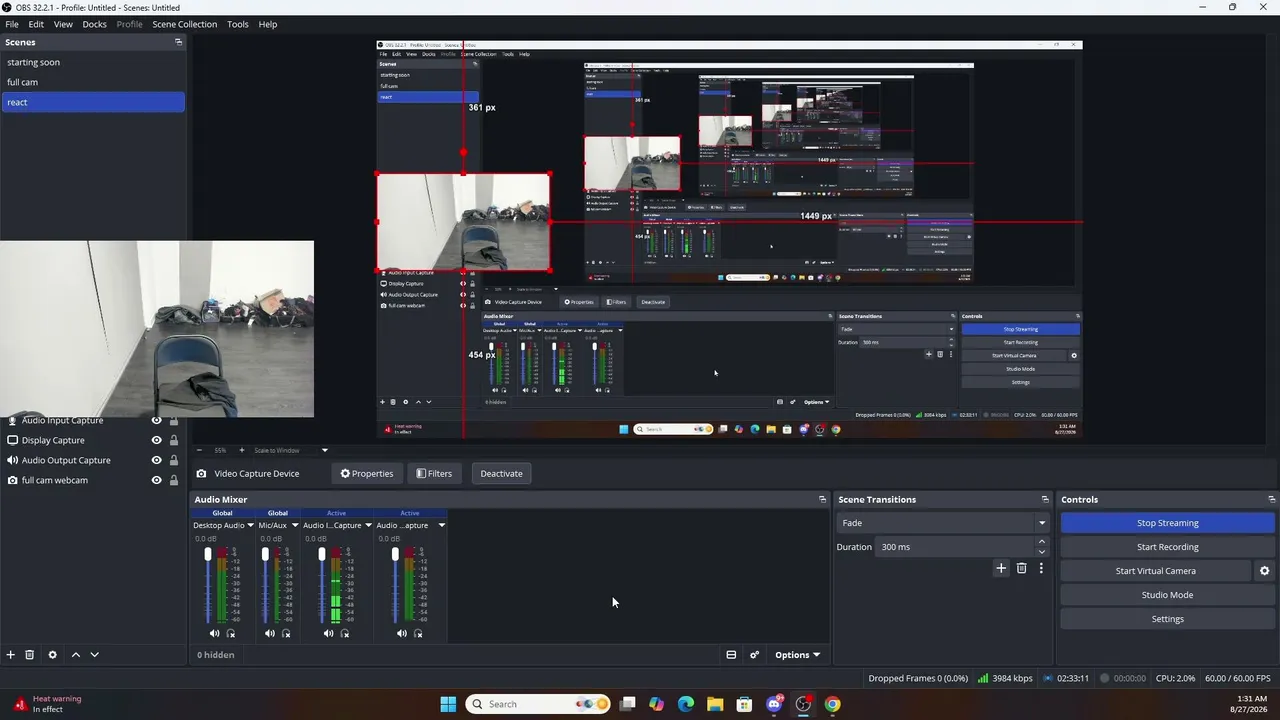This screenshot has width=1280, height=720.
Task: Click Start Virtual Camera button
Action: click(1155, 571)
